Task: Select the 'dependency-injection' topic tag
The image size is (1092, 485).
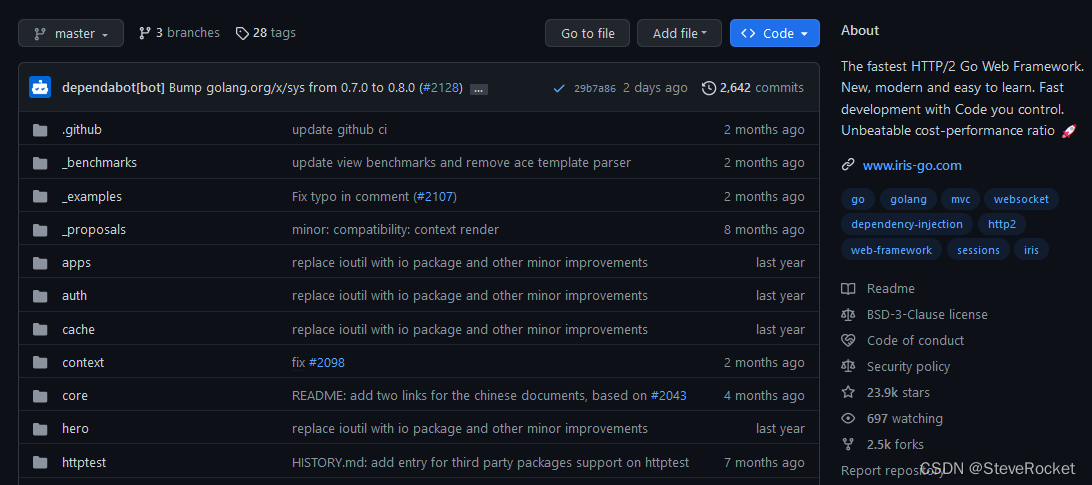Action: pos(907,224)
